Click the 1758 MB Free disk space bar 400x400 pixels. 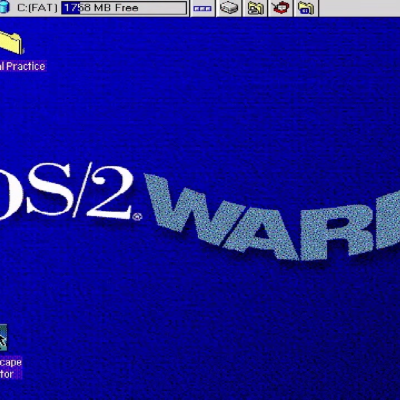point(124,8)
